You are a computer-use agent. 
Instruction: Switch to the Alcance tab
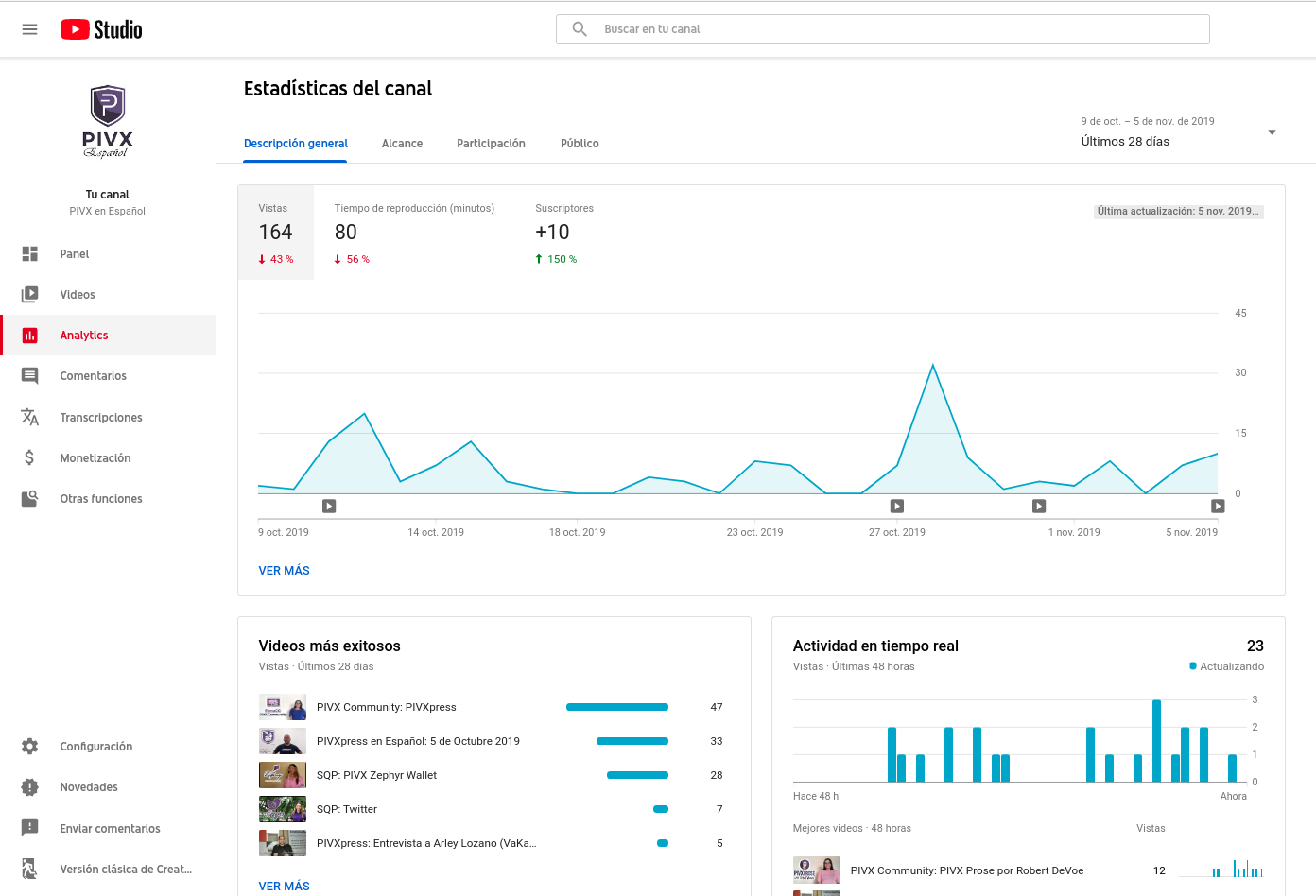[x=402, y=144]
